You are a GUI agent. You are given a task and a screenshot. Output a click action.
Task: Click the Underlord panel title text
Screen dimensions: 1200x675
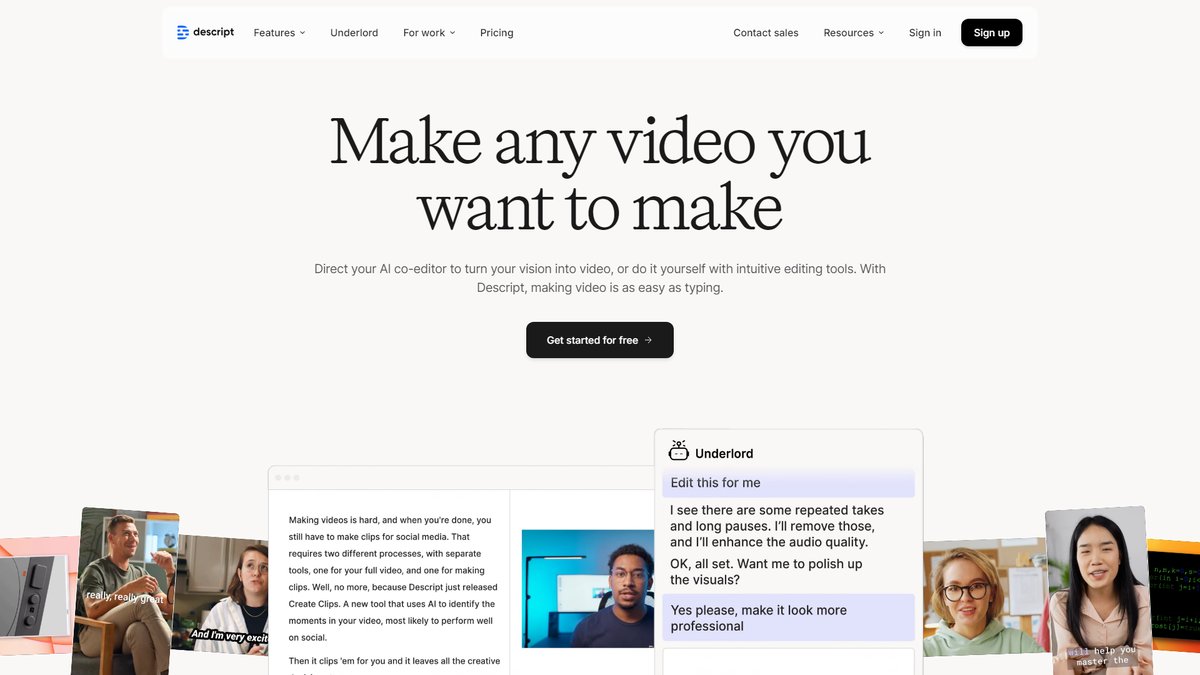(724, 453)
